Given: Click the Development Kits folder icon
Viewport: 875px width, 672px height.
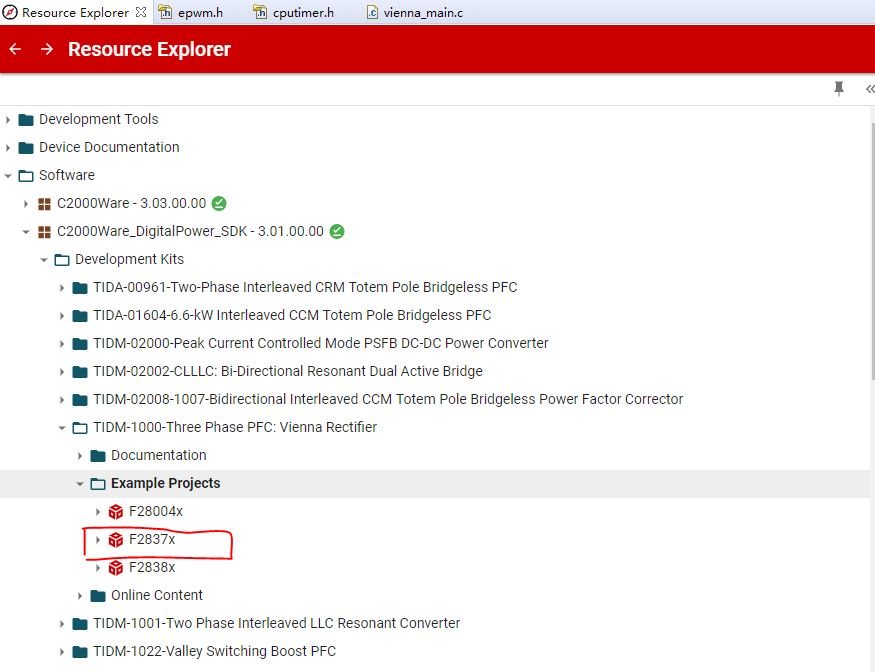Looking at the screenshot, I should [x=62, y=260].
